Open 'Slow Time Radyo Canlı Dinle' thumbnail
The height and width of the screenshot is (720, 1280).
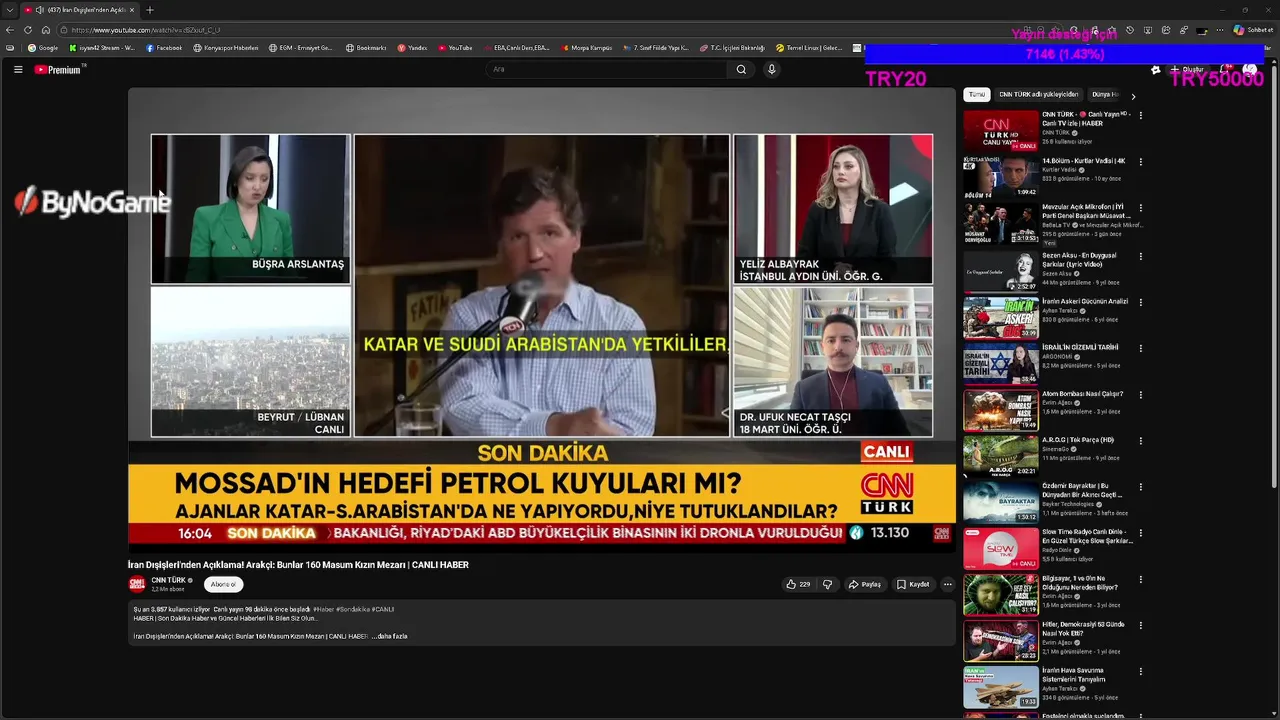tap(1001, 548)
